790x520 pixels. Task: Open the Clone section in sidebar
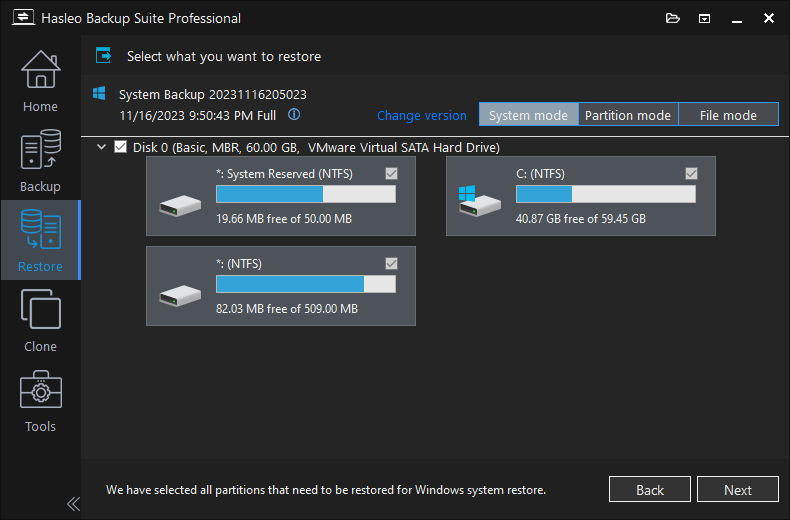[x=40, y=320]
